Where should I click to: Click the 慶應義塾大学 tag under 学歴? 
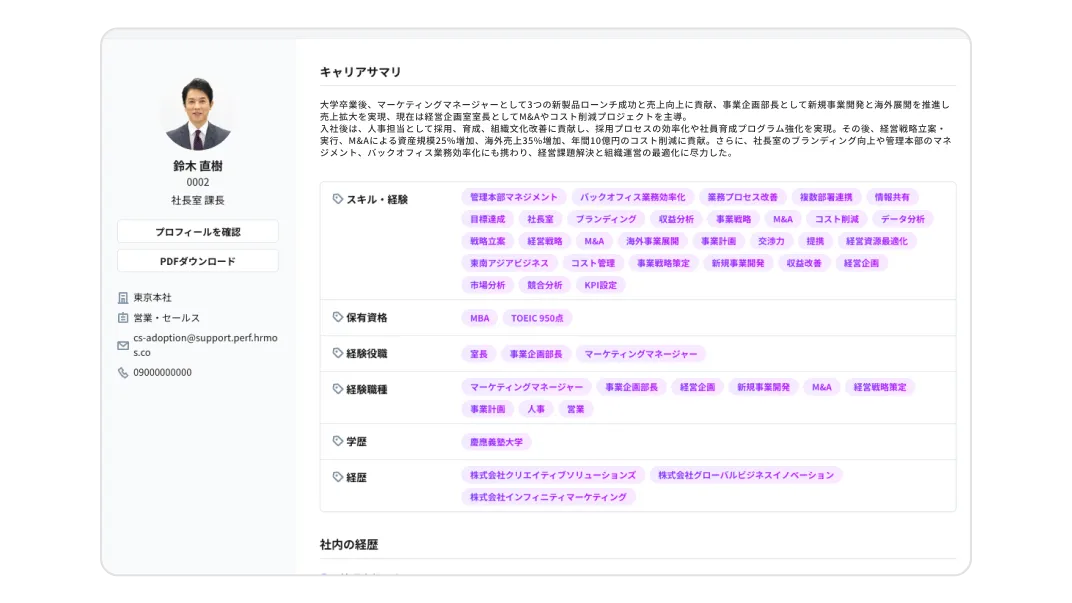(498, 441)
